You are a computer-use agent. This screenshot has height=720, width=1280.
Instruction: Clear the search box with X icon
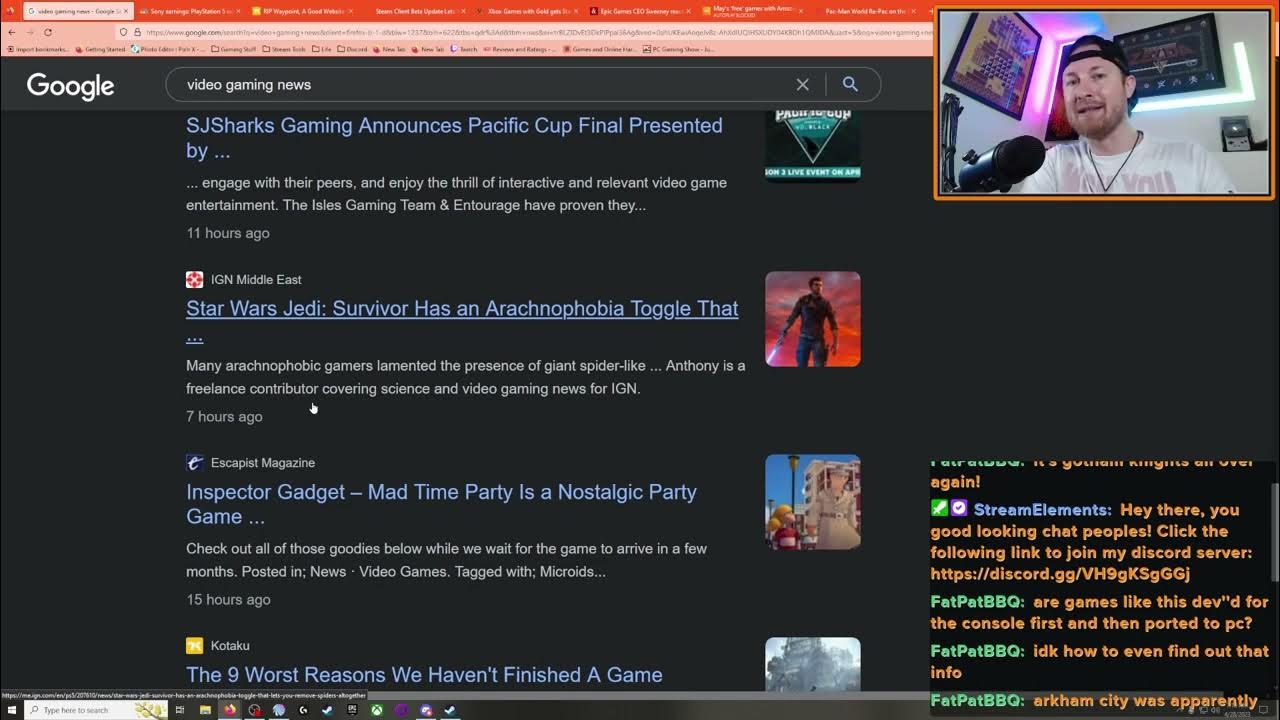point(802,85)
